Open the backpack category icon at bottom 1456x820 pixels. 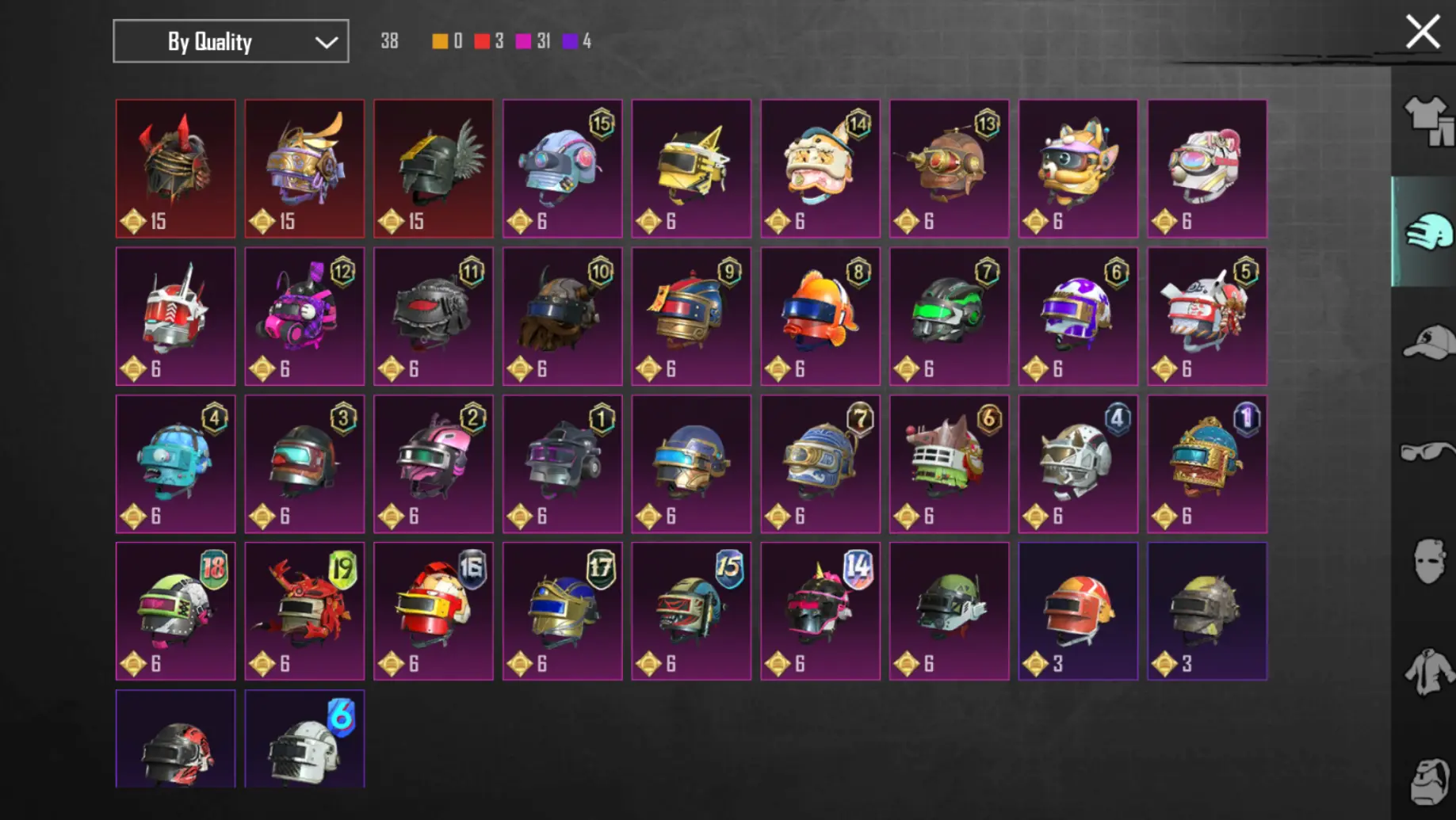point(1431,781)
